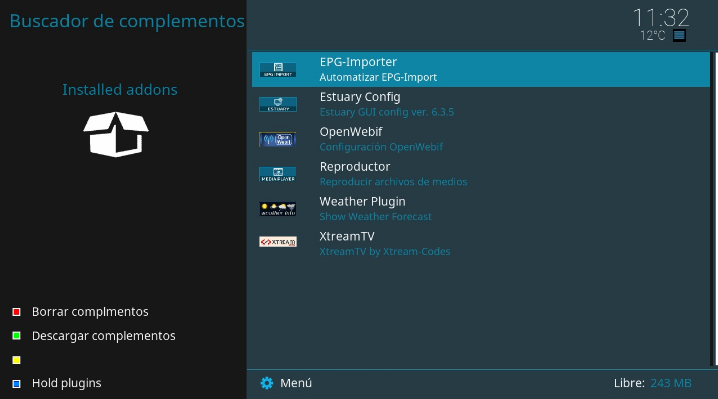This screenshot has height=399, width=718.
Task: Click the red Borrar complmentos key square
Action: [x=16, y=312]
